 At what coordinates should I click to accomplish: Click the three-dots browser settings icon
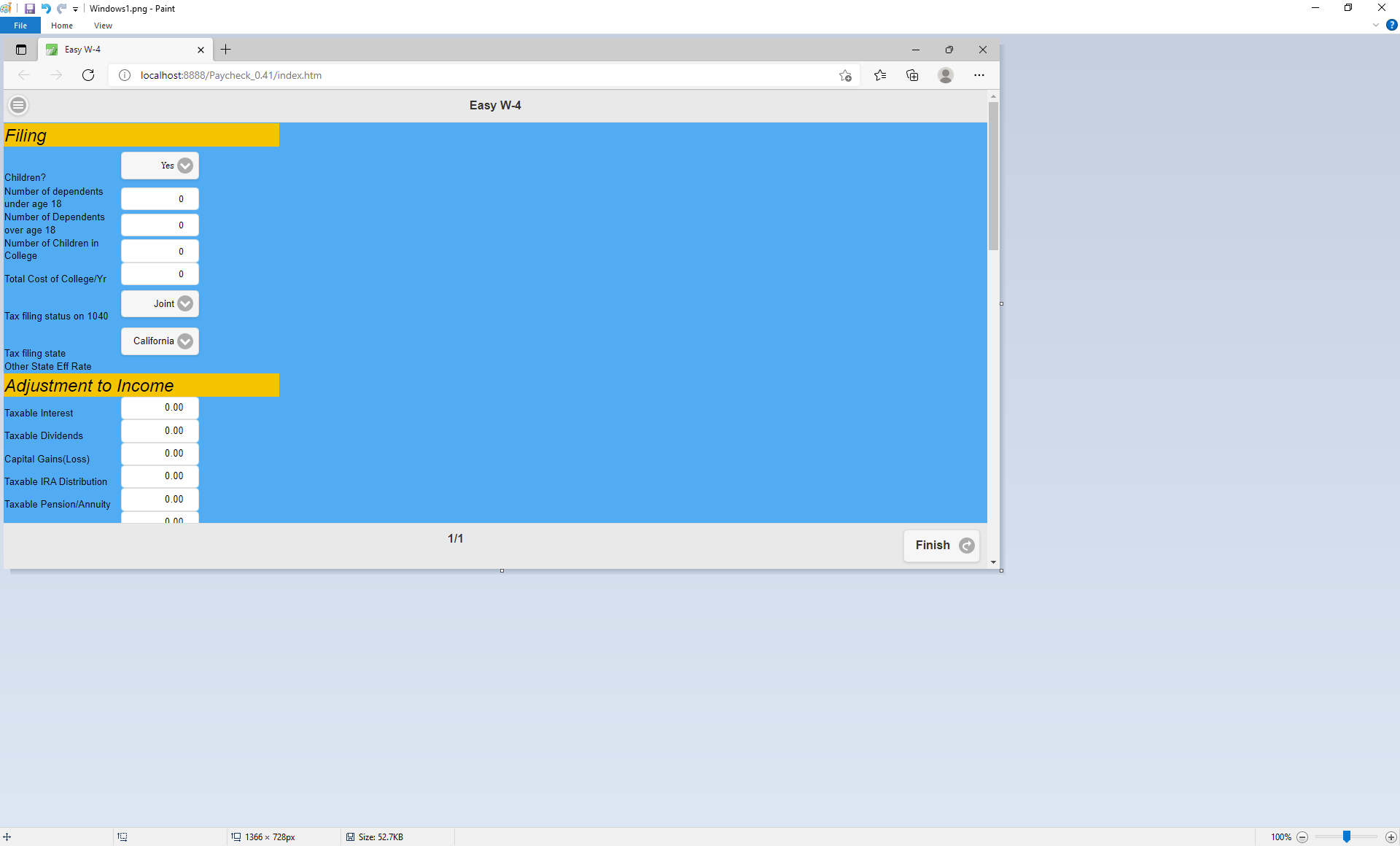[x=979, y=75]
